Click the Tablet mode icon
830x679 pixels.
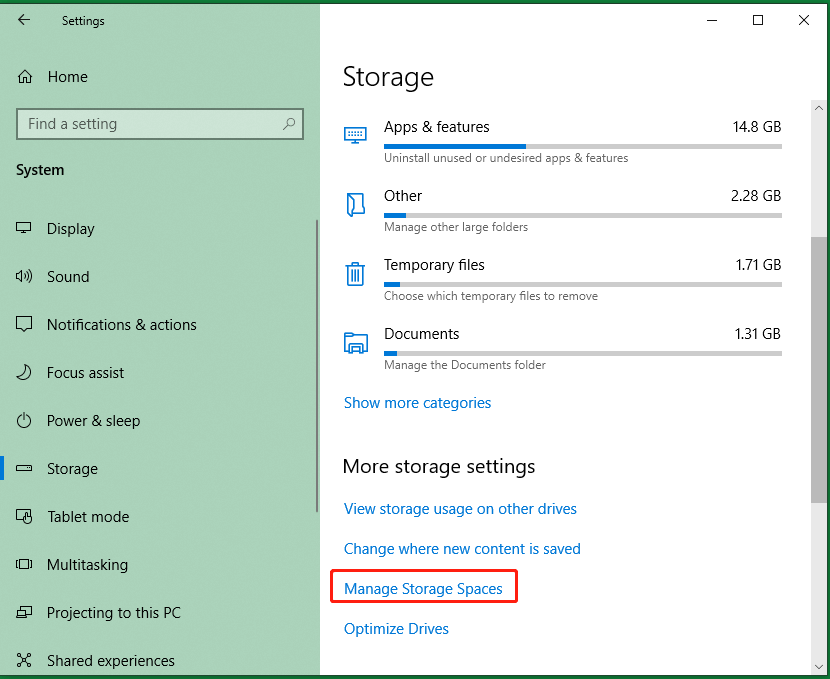coord(24,516)
